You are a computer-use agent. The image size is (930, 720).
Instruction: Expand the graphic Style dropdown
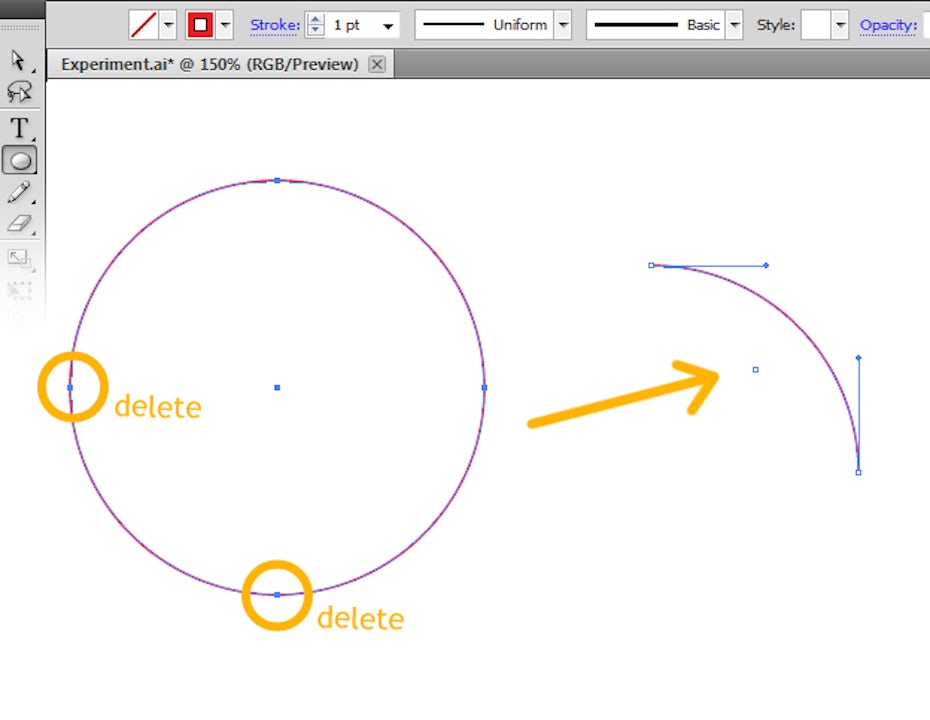point(840,25)
